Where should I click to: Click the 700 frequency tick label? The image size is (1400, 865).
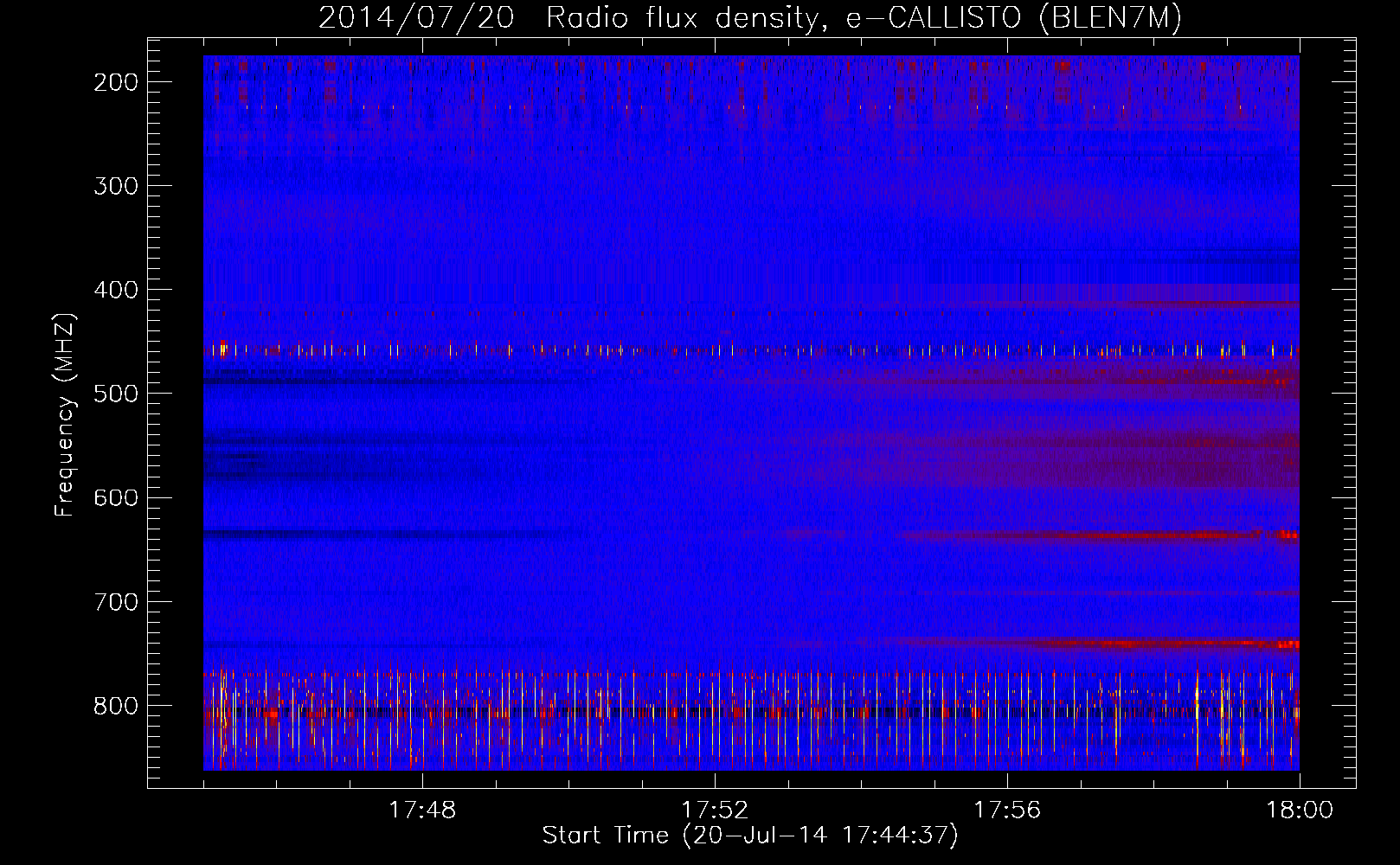(x=116, y=601)
